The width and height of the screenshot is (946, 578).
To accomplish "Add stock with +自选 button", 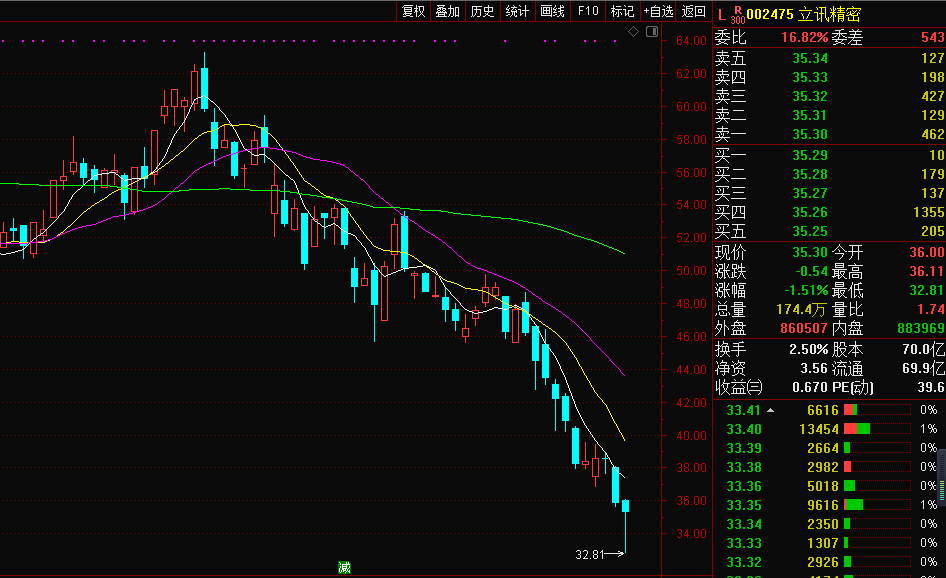I will (x=658, y=11).
